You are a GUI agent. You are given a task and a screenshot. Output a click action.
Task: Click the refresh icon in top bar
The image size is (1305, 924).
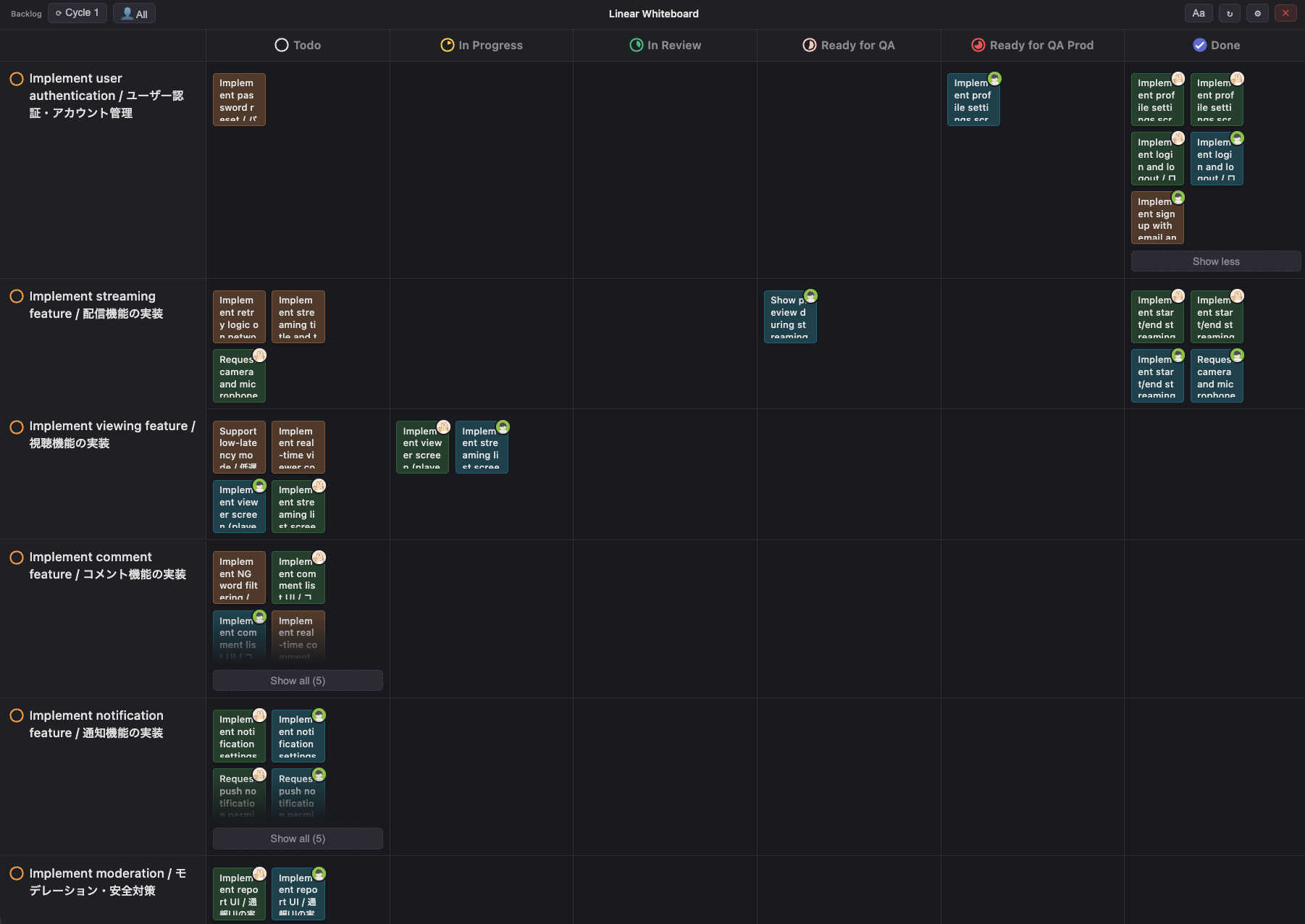[x=1230, y=14]
